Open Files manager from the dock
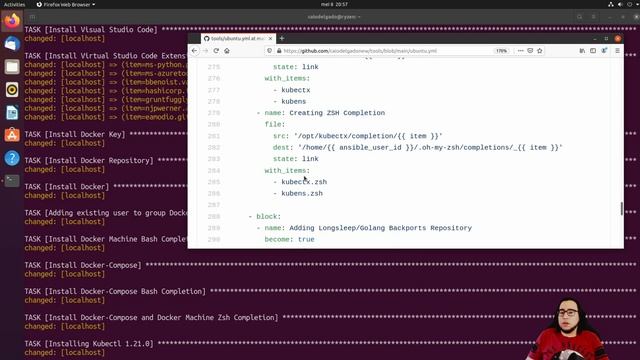This screenshot has height=360, width=640. click(12, 67)
